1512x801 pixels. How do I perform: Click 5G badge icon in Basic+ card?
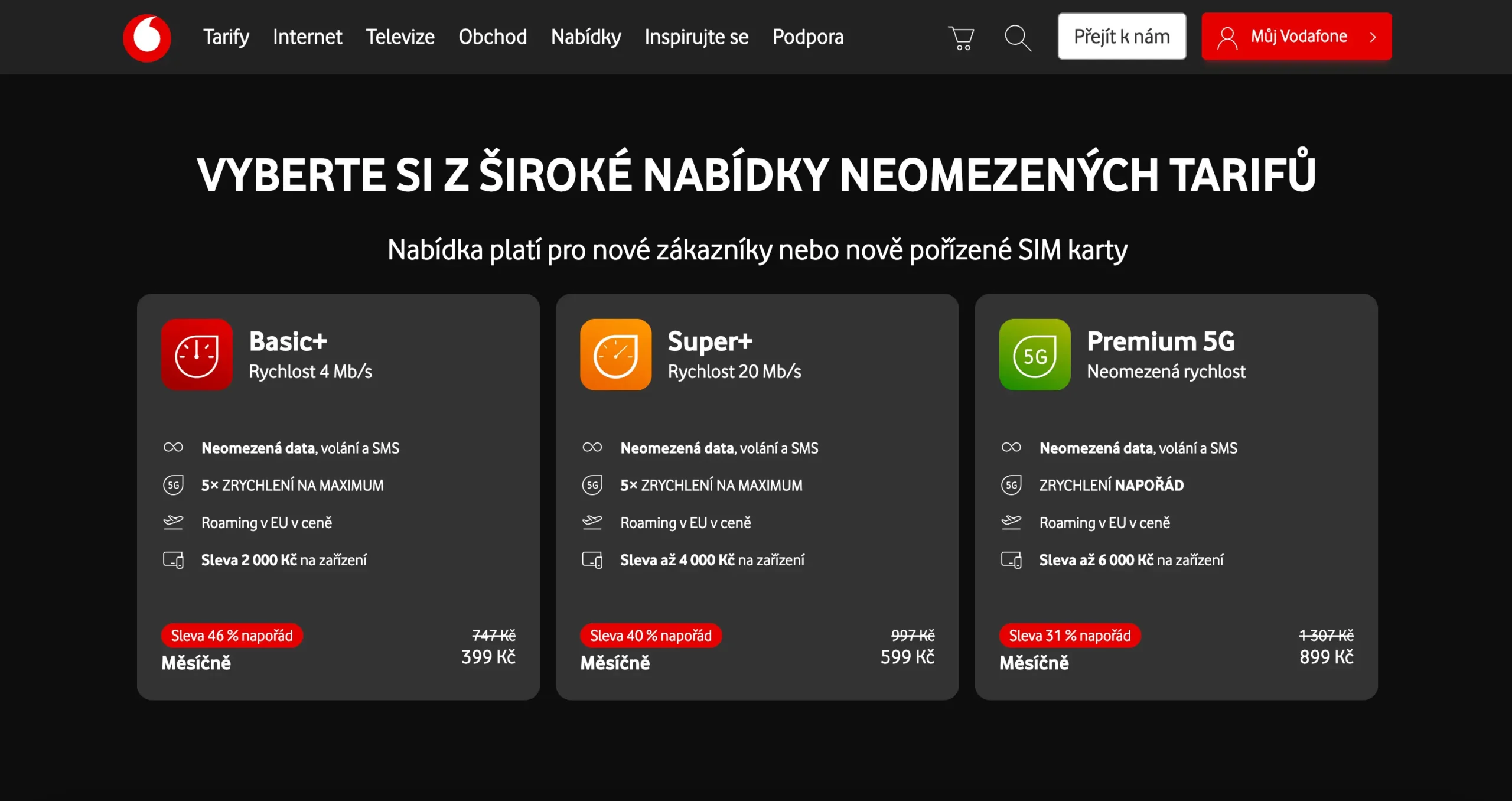(x=173, y=485)
